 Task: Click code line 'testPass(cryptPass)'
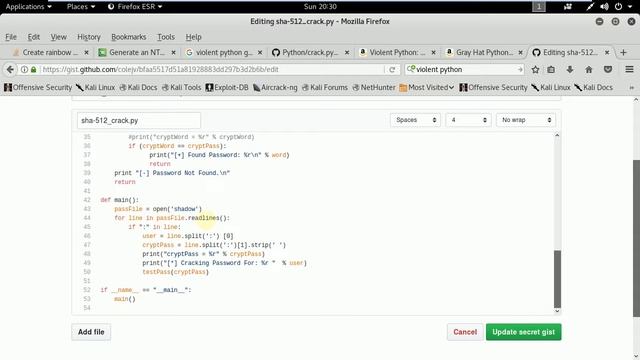coord(176,272)
